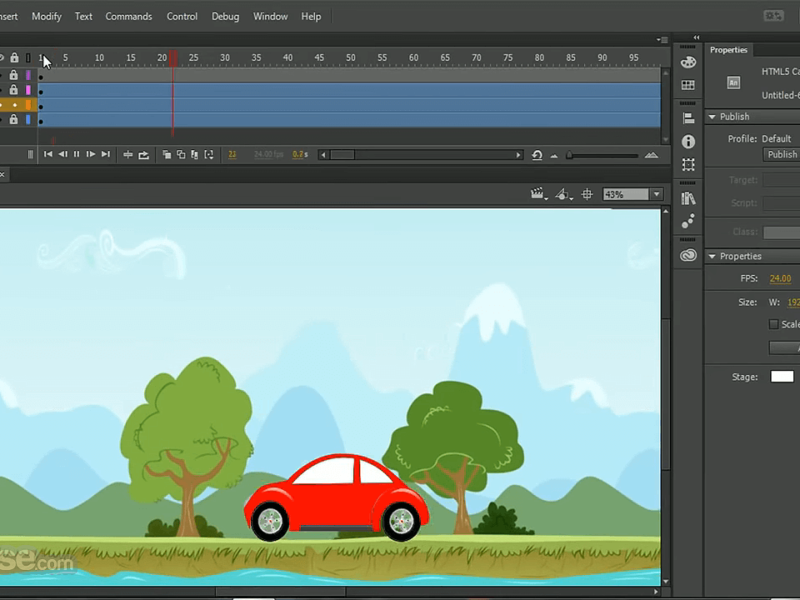The width and height of the screenshot is (800, 600).
Task: Open the Commands menu
Action: (129, 16)
